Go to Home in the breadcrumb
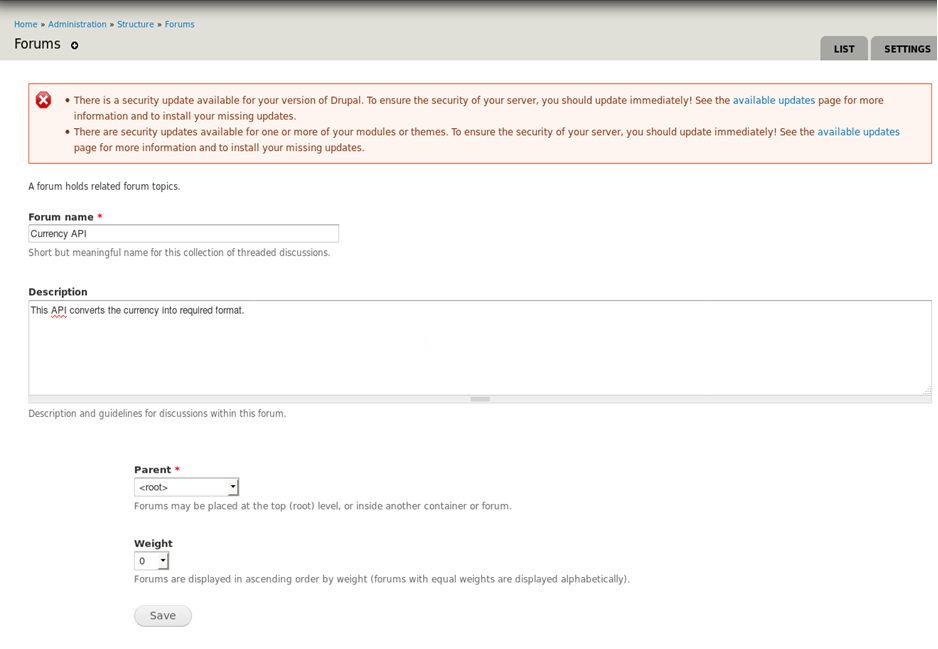Viewport: 938px width, 649px height. click(x=26, y=25)
